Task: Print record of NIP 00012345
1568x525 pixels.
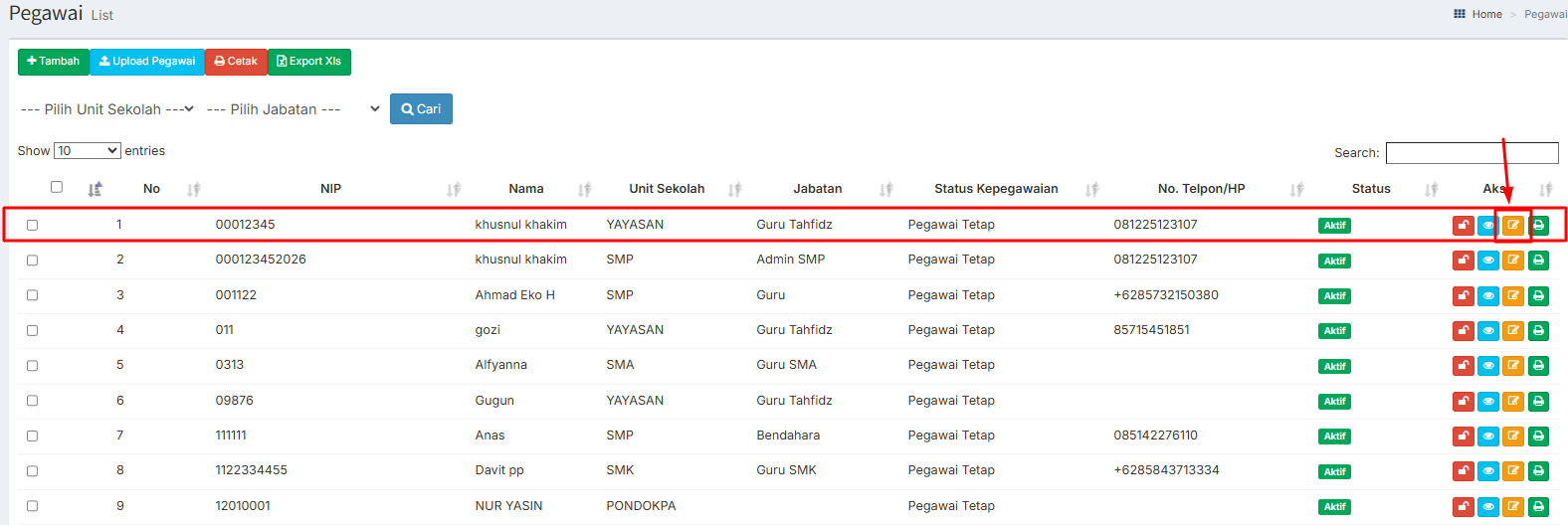Action: [1538, 226]
